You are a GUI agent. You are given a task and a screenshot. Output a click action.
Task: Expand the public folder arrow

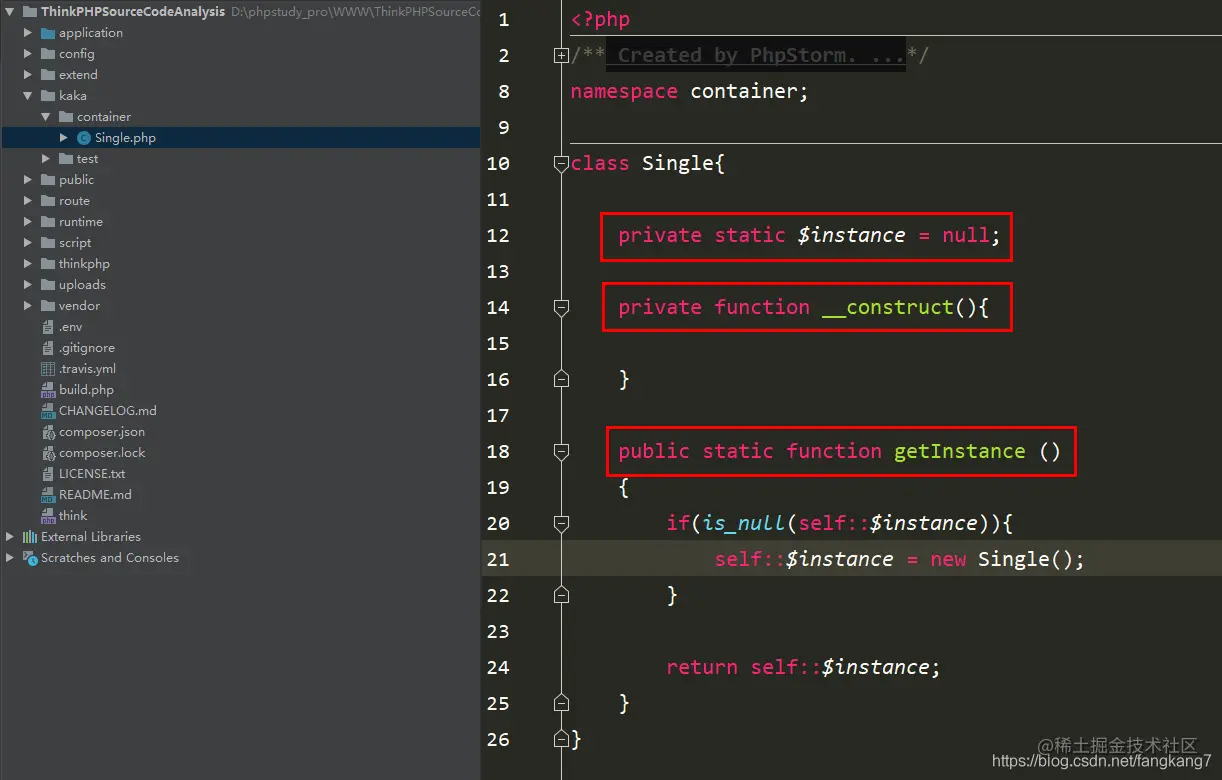click(x=28, y=180)
